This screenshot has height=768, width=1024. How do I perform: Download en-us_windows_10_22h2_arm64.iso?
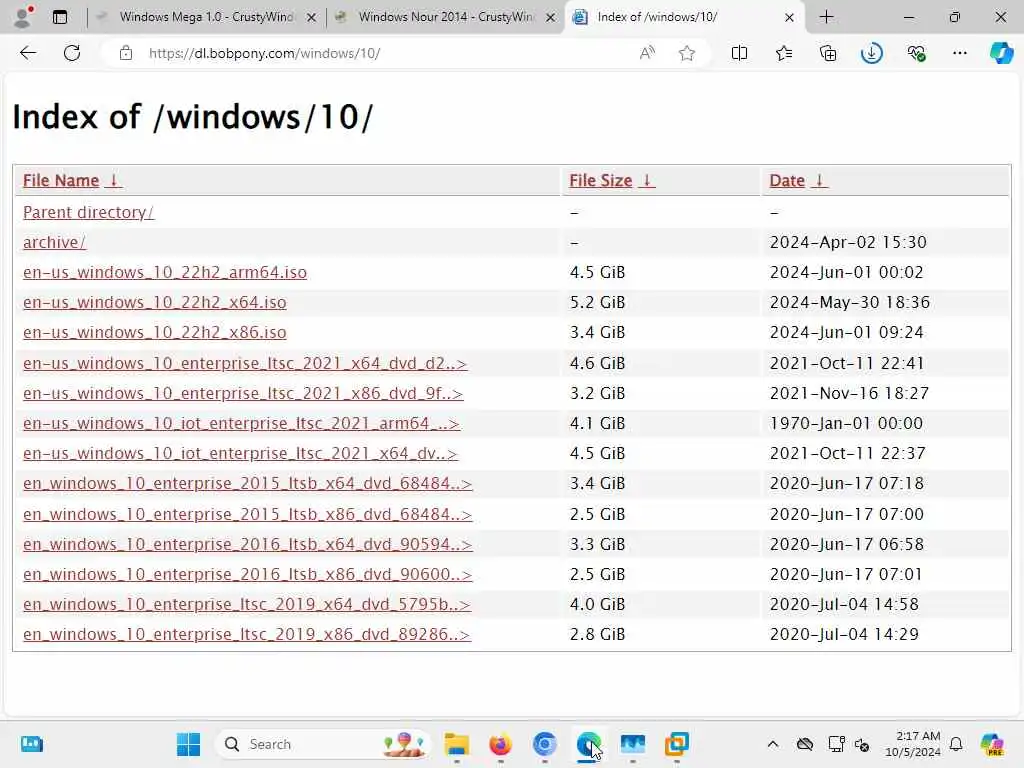point(165,272)
